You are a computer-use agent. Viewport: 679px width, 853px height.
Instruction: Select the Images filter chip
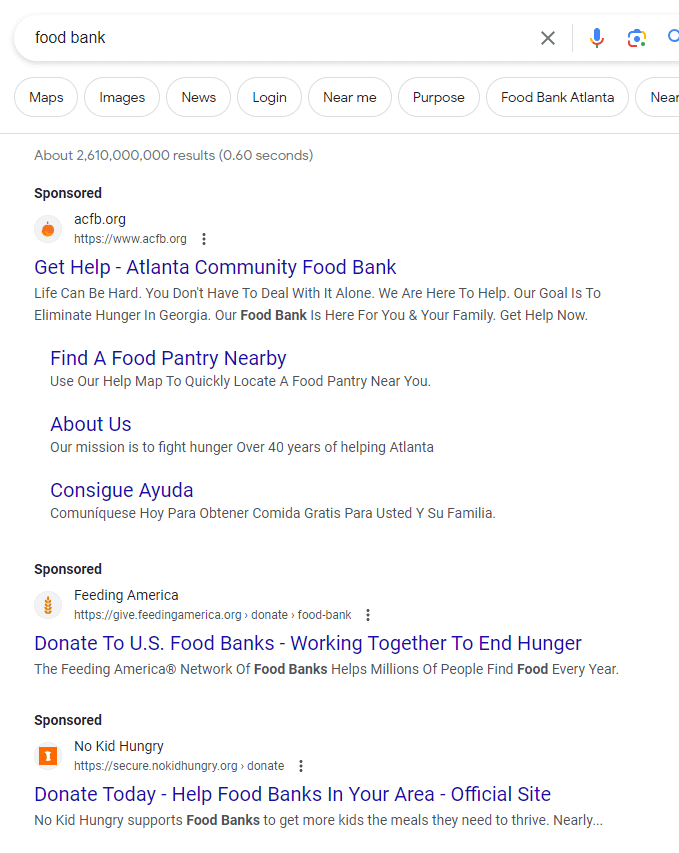click(122, 97)
